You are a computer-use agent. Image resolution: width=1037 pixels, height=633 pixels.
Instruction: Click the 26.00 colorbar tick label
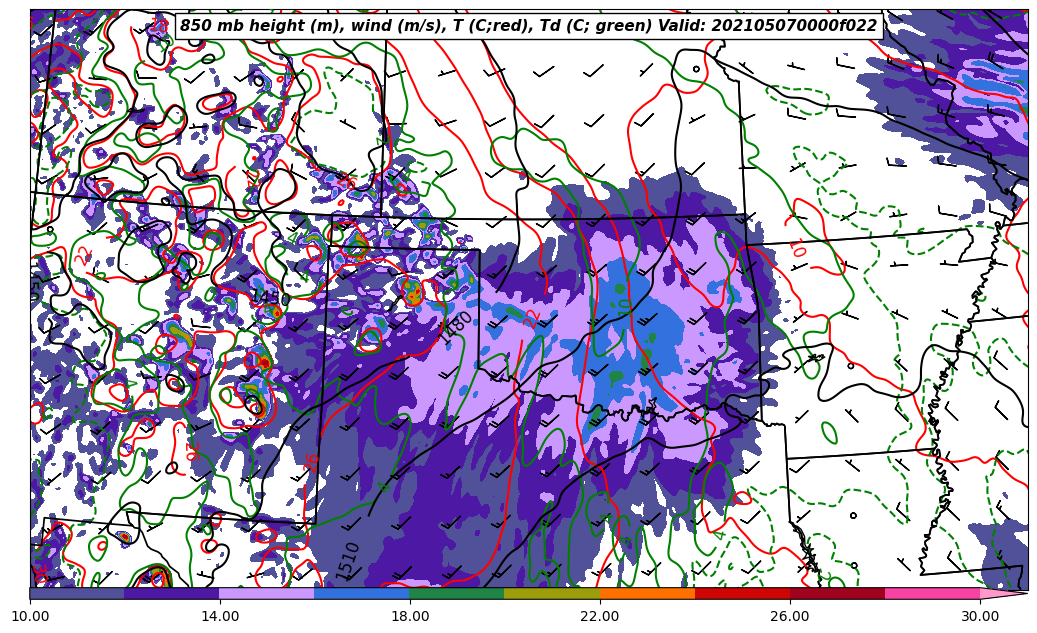(790, 616)
